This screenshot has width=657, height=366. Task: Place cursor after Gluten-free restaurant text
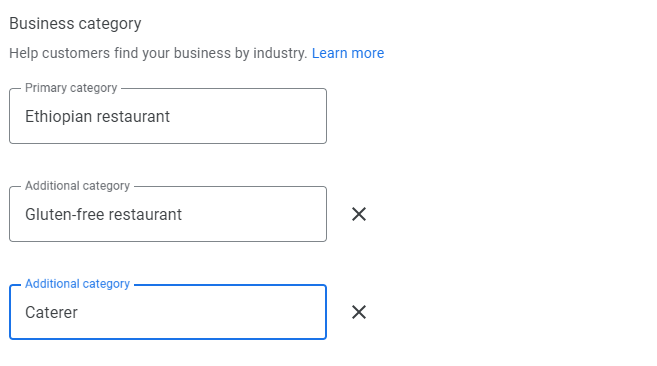(x=184, y=215)
